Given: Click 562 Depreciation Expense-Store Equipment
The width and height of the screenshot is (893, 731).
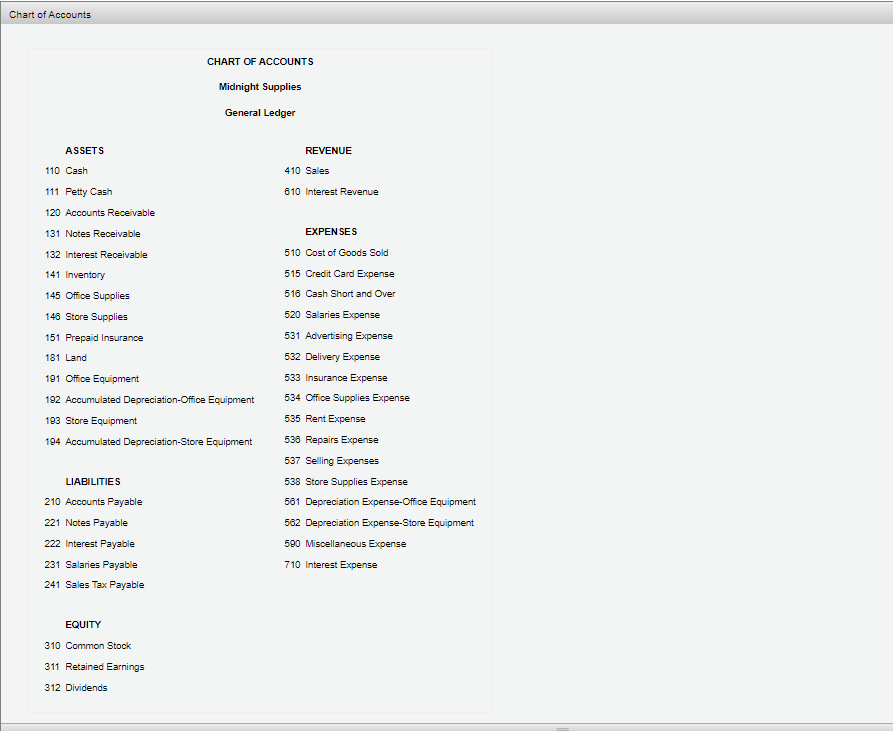Looking at the screenshot, I should click(379, 523).
